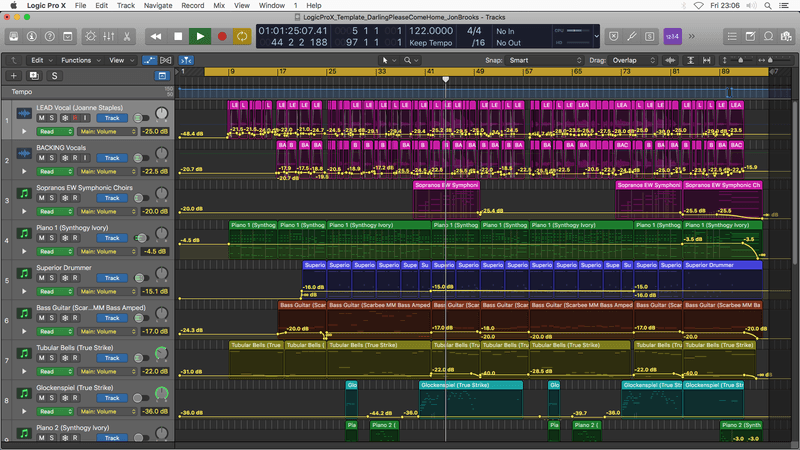The image size is (800, 450).
Task: Open the Track menu
Action: (x=126, y=6)
